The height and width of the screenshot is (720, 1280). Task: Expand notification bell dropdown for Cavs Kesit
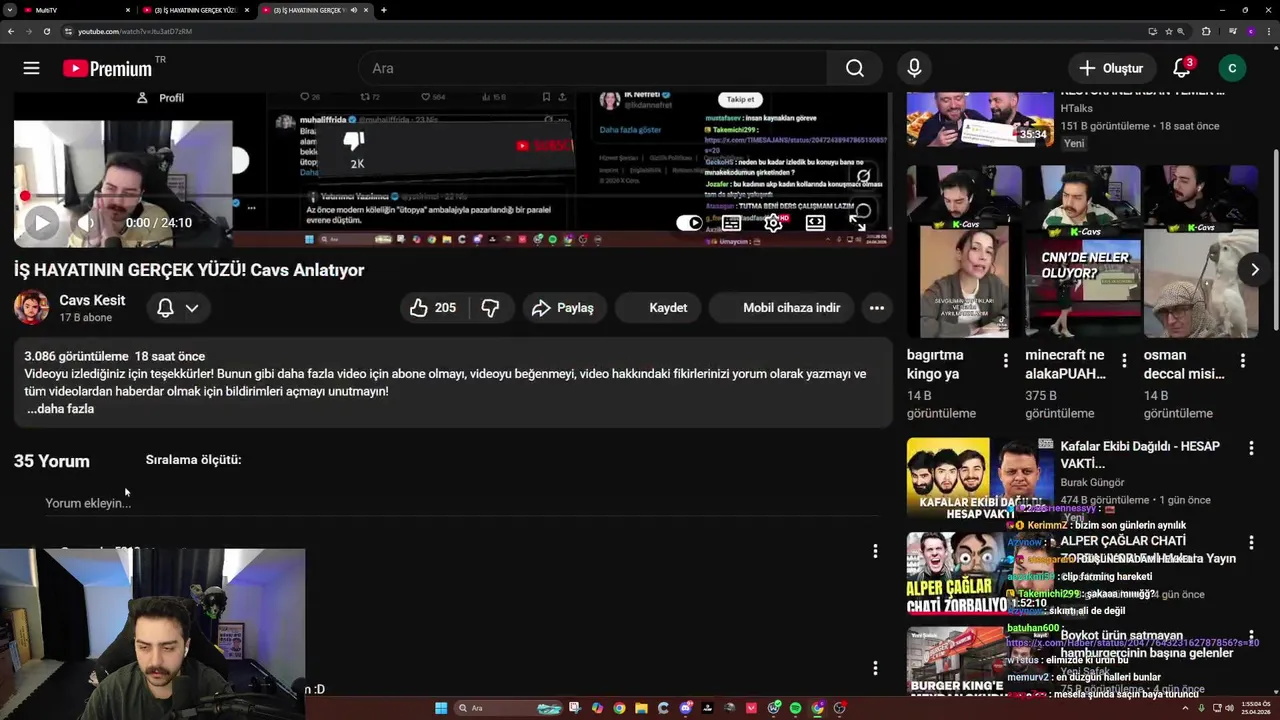[191, 308]
